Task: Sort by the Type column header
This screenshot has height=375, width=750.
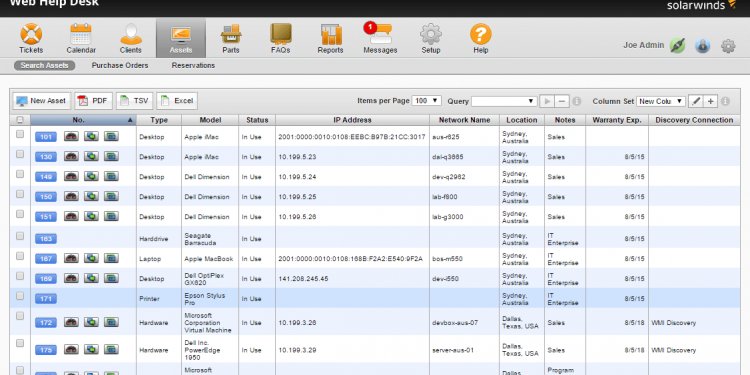Action: point(159,120)
